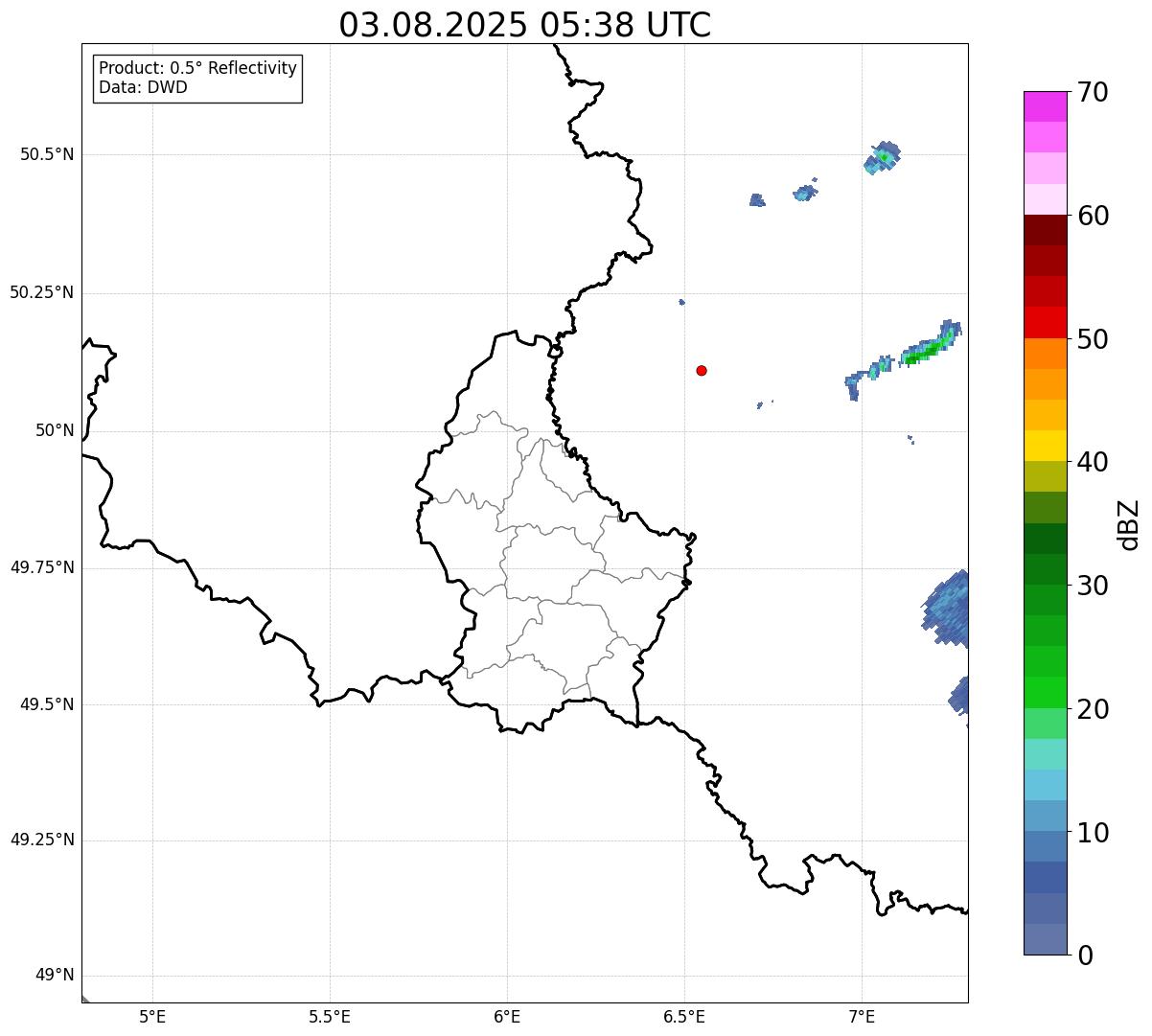This screenshot has height=1036, width=1152.
Task: Click the 49.25°N latitude label
Action: point(42,840)
